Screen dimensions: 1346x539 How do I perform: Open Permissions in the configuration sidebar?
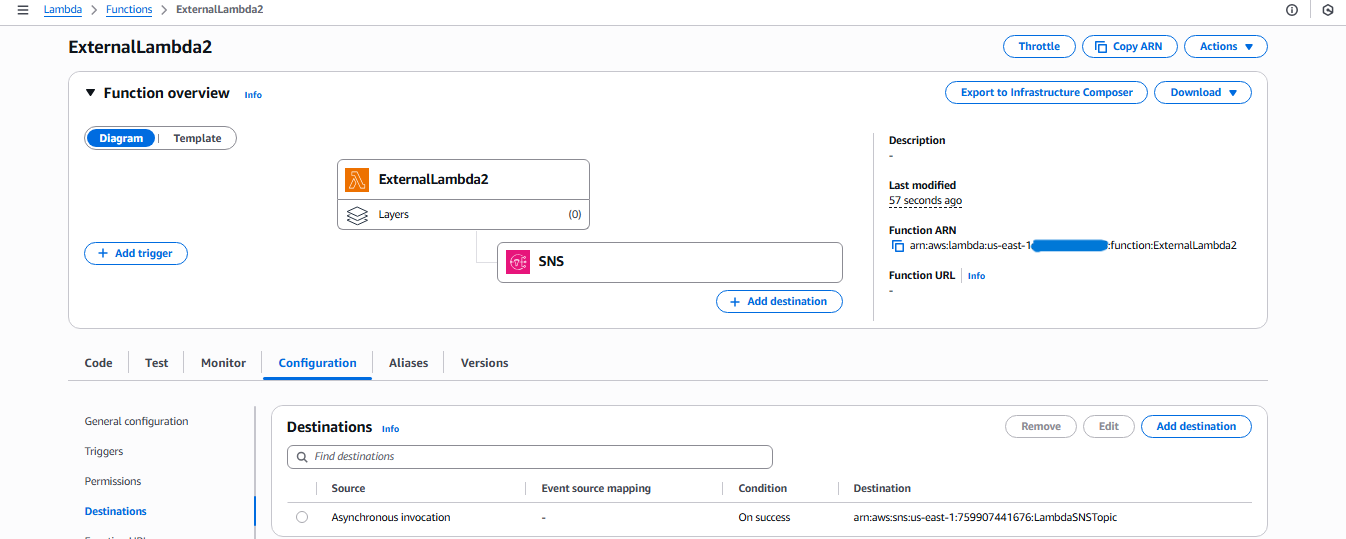(x=113, y=482)
